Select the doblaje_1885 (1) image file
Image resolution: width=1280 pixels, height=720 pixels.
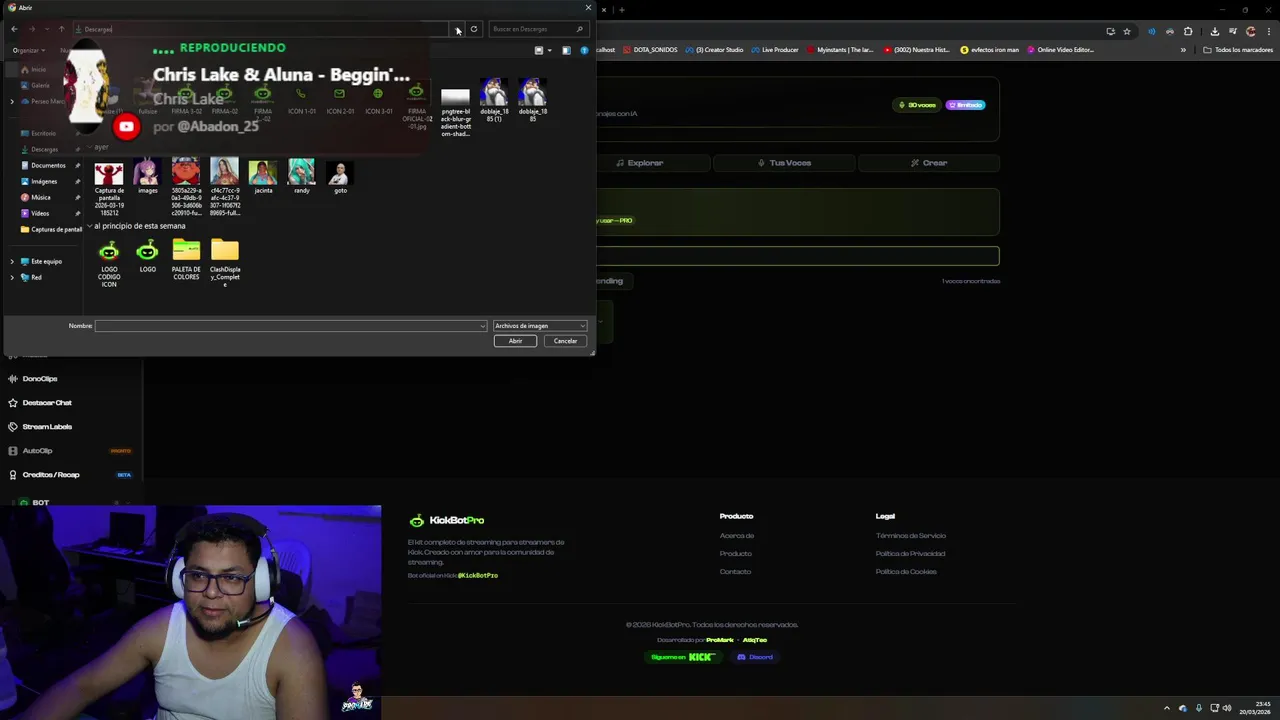pos(494,100)
